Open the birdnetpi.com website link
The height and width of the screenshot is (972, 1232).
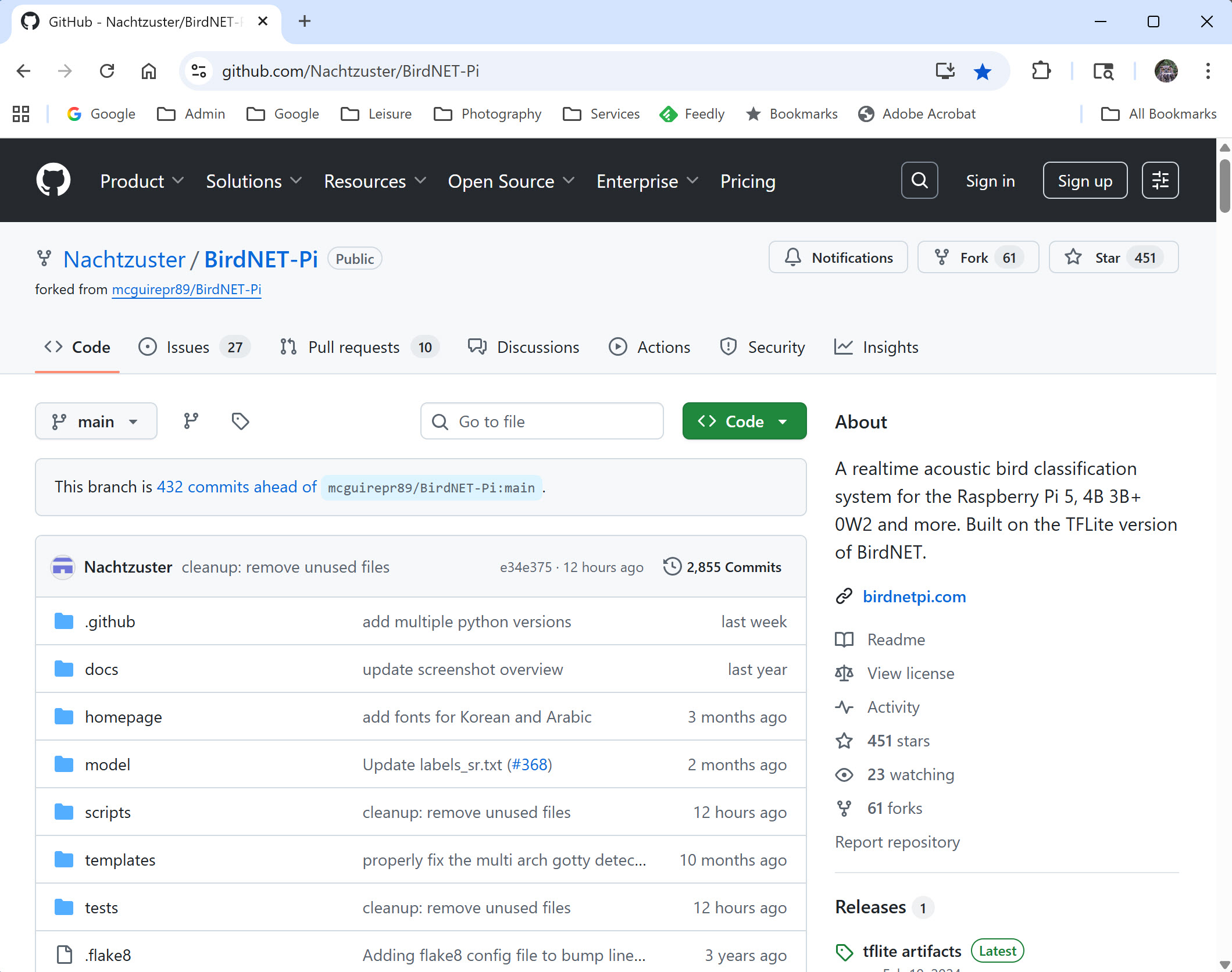(914, 596)
